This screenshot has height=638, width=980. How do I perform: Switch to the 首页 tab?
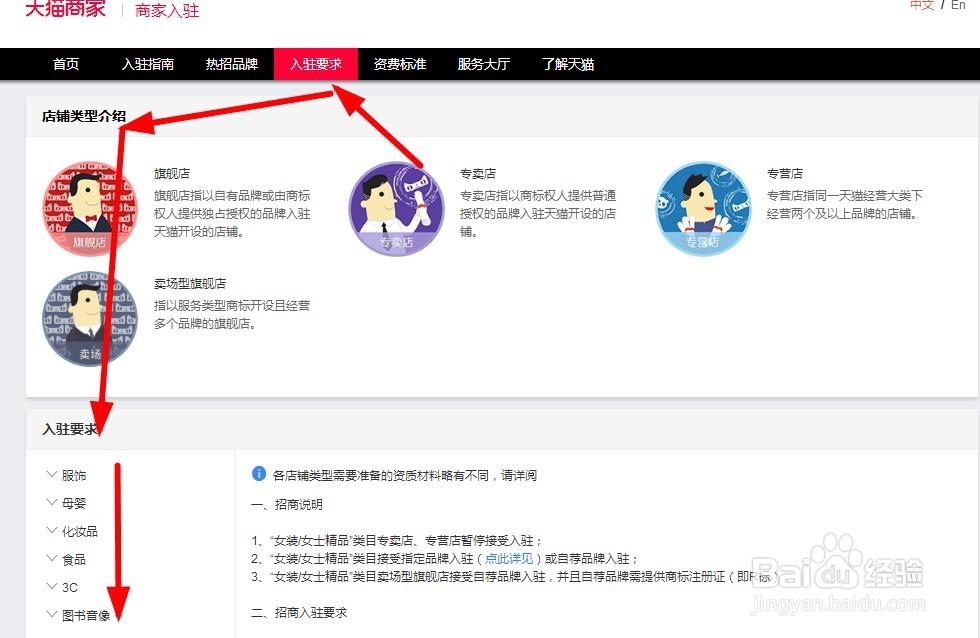pyautogui.click(x=65, y=63)
